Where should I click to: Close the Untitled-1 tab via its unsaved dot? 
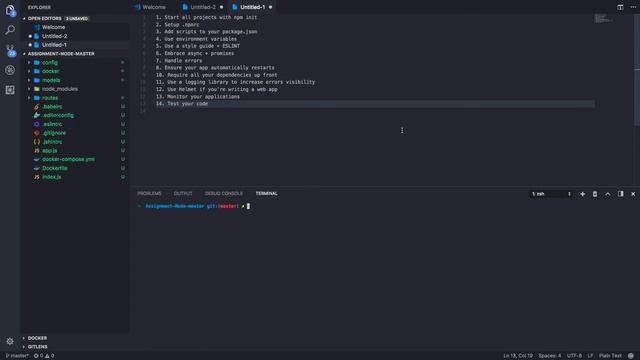click(270, 7)
